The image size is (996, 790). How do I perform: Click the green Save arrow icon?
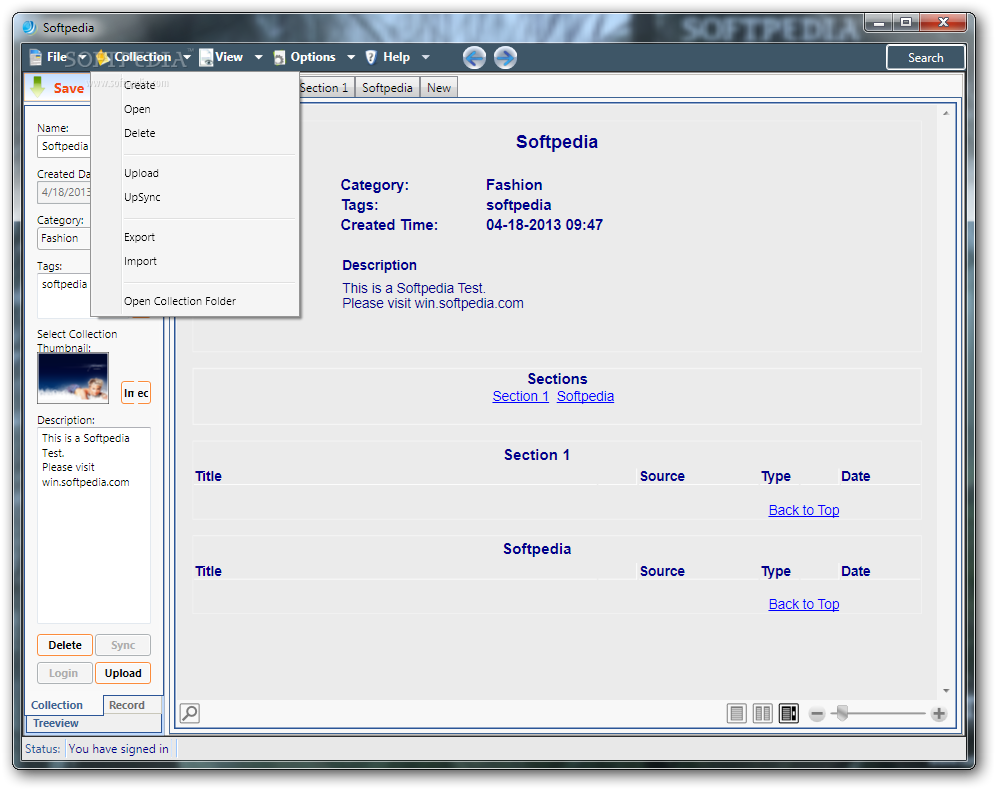(37, 87)
